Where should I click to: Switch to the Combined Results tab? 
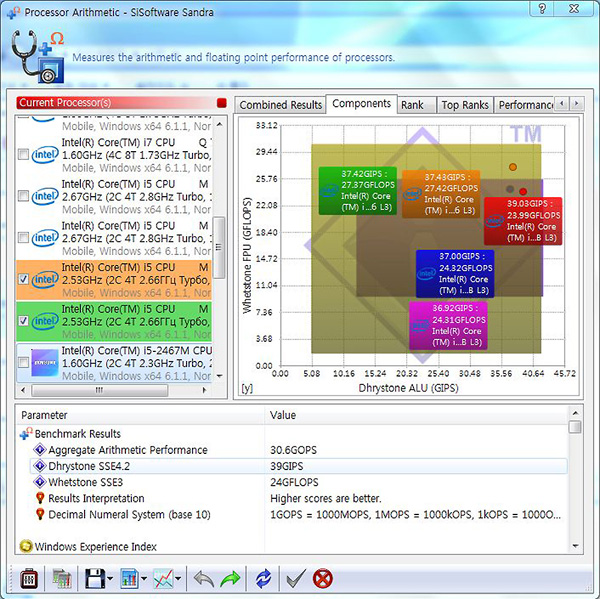(x=280, y=105)
